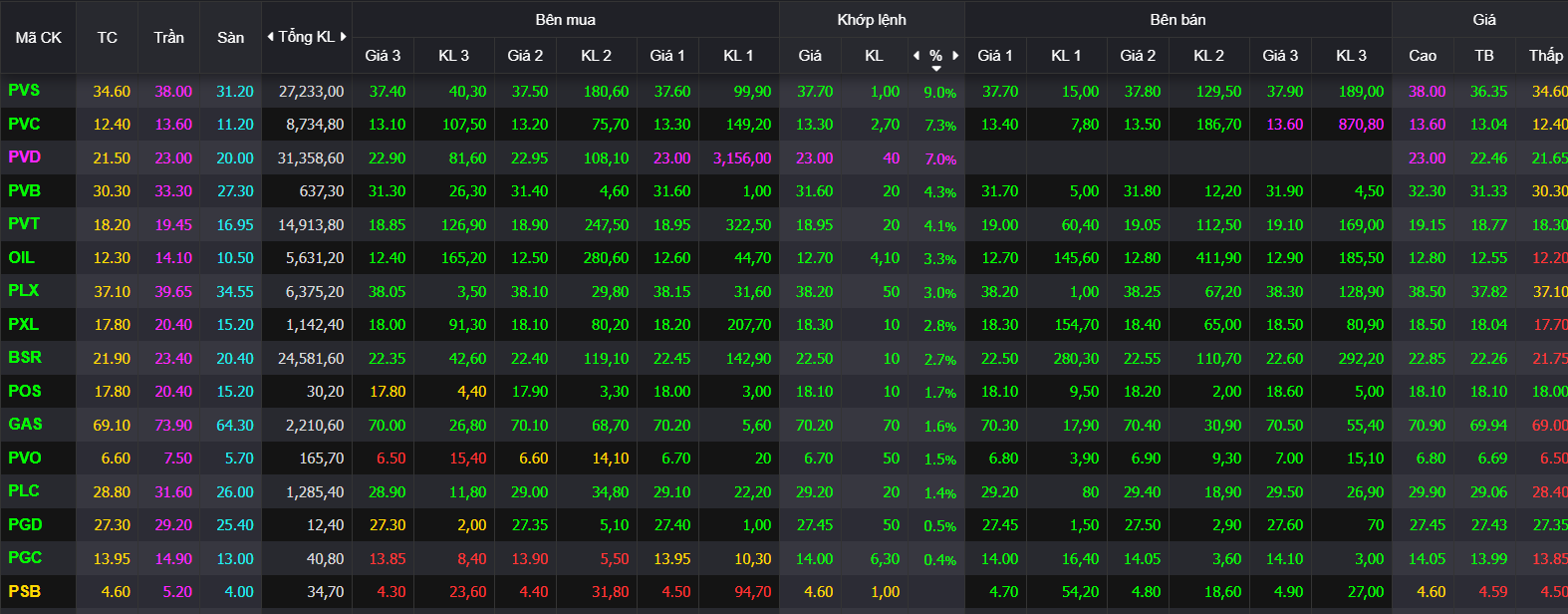Open the GAS stock ticker
This screenshot has height=614, width=1568.
coord(25,425)
